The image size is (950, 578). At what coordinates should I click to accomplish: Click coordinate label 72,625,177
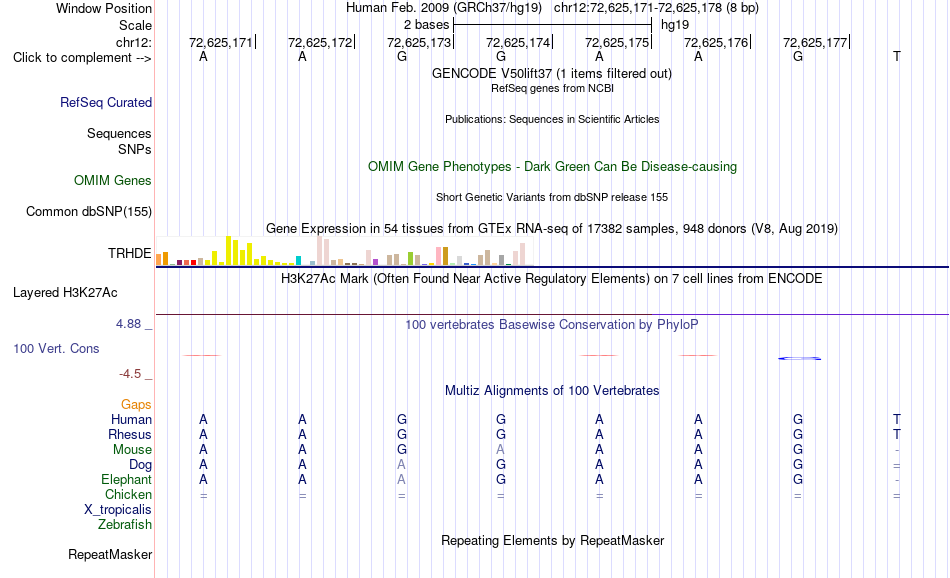(x=815, y=42)
